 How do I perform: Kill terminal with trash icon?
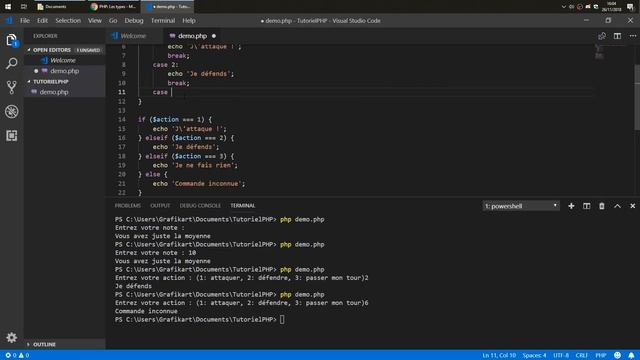coord(602,206)
